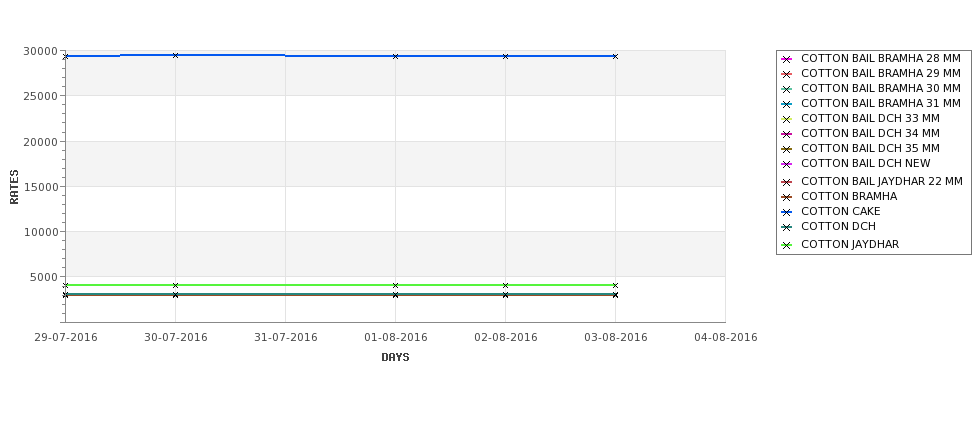Click the COTTON CAKE legend marker icon
The height and width of the screenshot is (429, 975).
point(787,212)
